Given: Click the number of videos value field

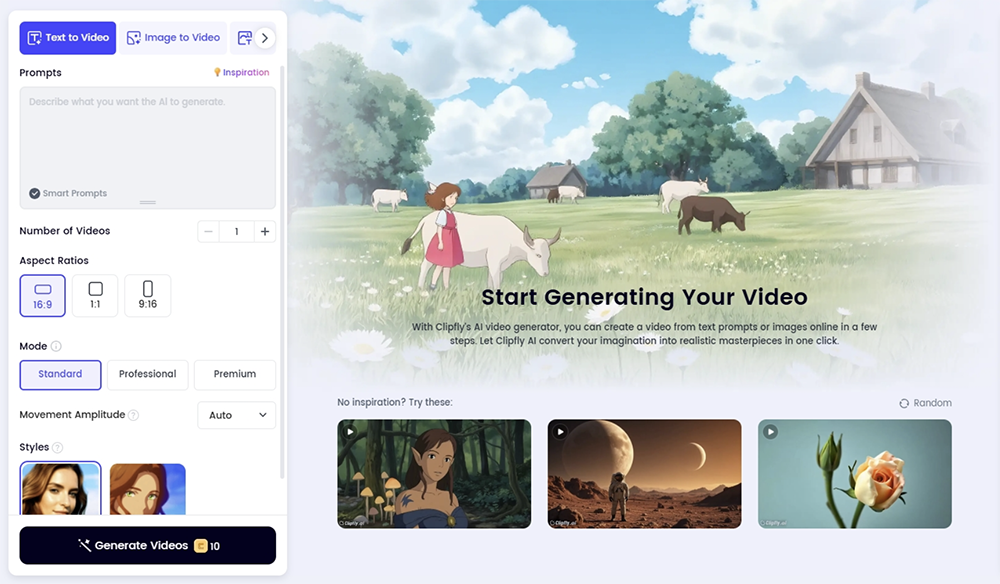Looking at the screenshot, I should coord(236,231).
